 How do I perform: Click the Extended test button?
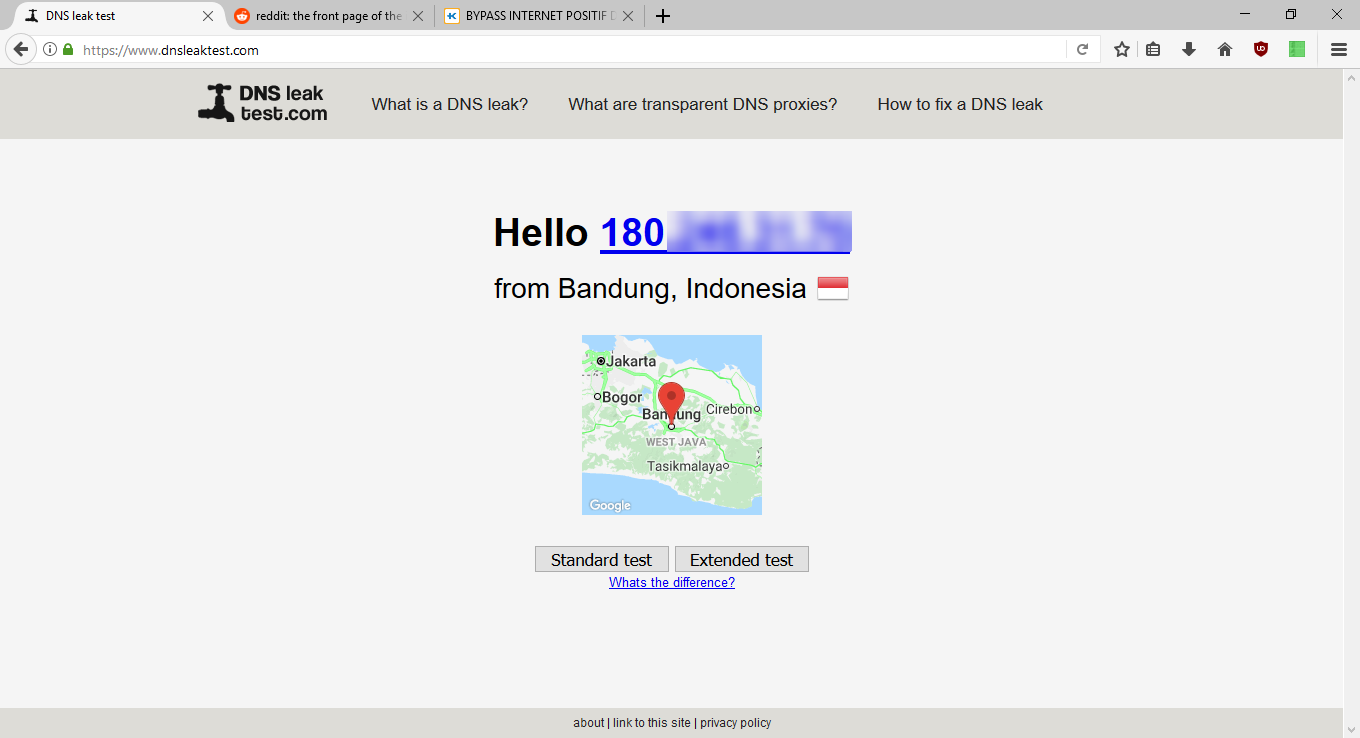pos(741,560)
